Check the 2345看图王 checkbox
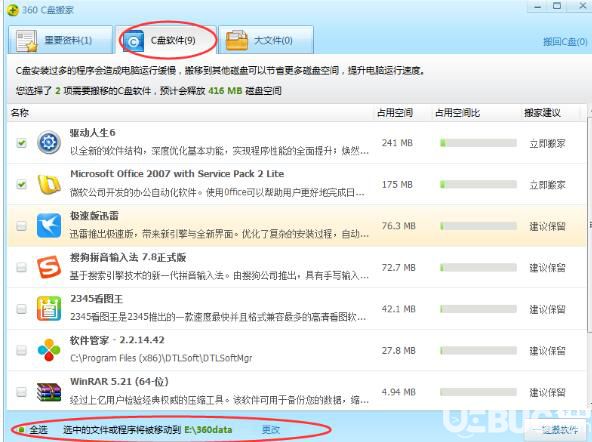Screen dimensions: 592x442 pos(22,309)
